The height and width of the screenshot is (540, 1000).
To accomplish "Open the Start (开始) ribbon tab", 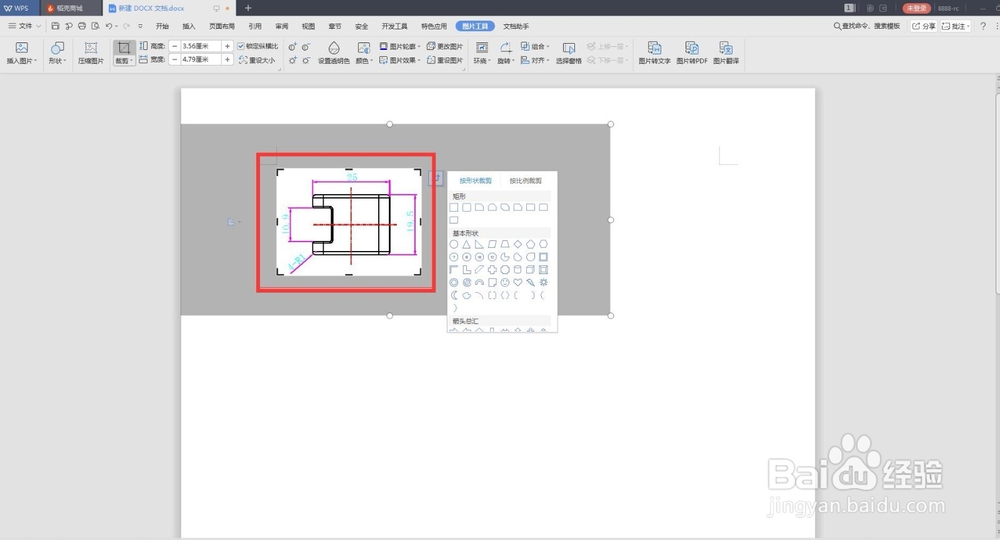I will click(x=163, y=26).
